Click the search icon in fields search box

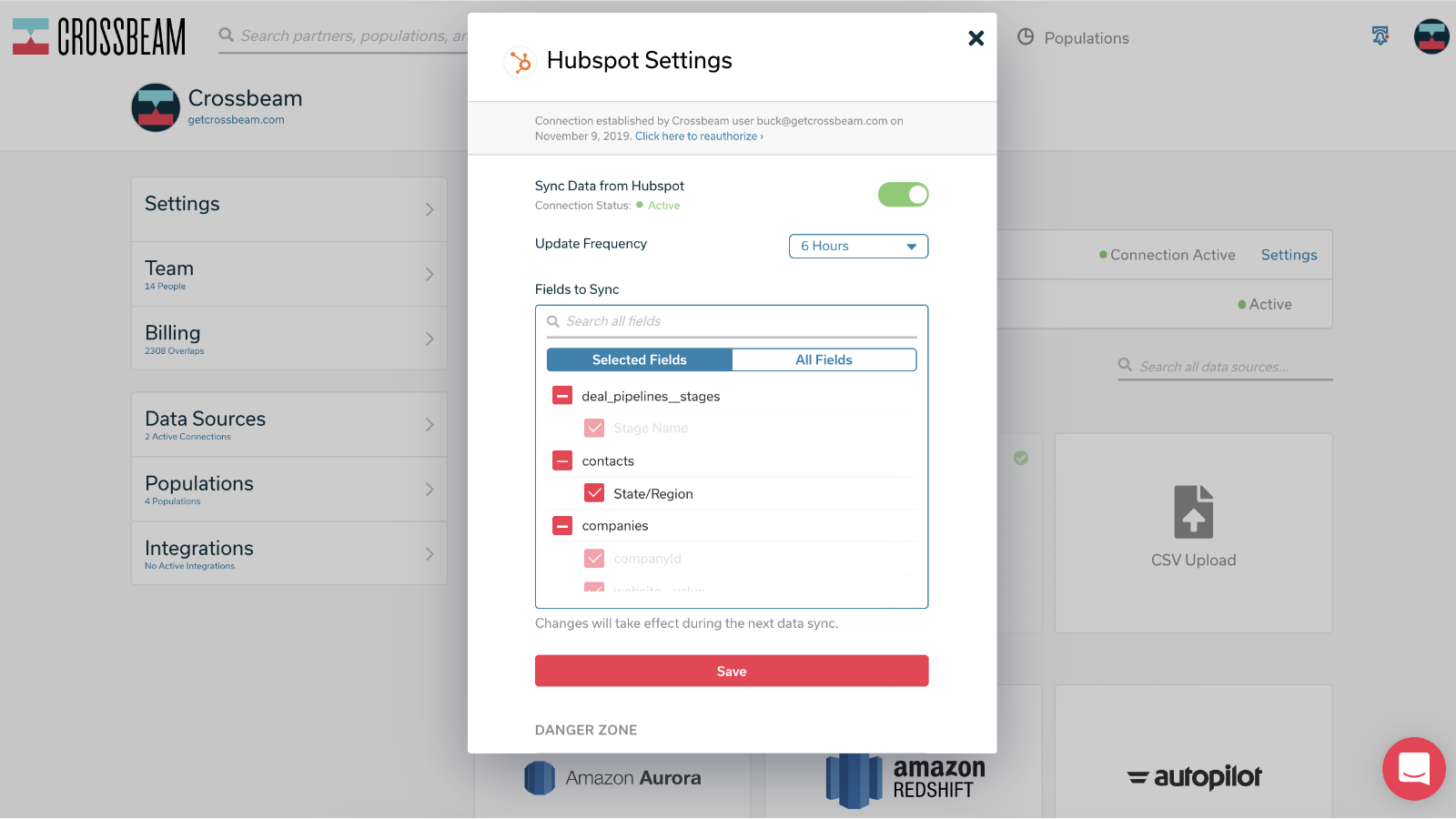pos(553,321)
